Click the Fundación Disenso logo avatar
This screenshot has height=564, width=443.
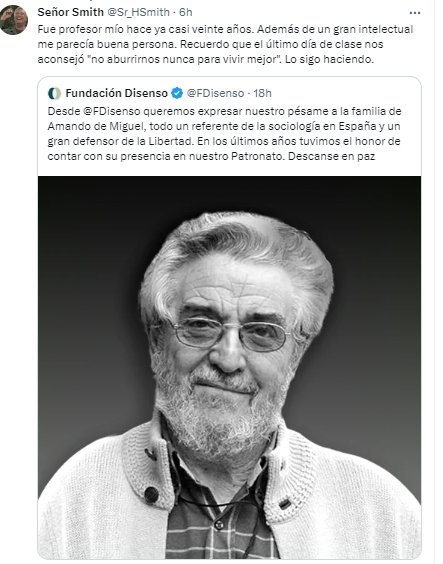coord(54,94)
